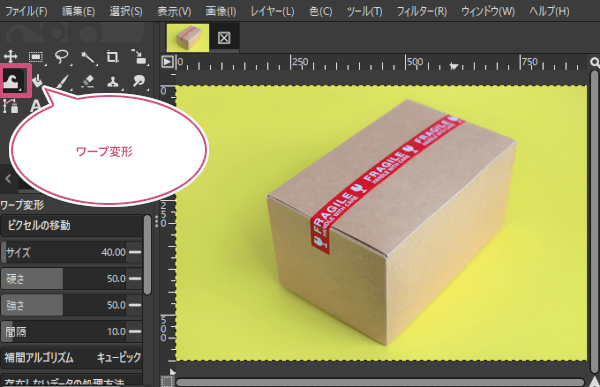Click the 40.00 size value
The image size is (600, 387).
click(113, 253)
